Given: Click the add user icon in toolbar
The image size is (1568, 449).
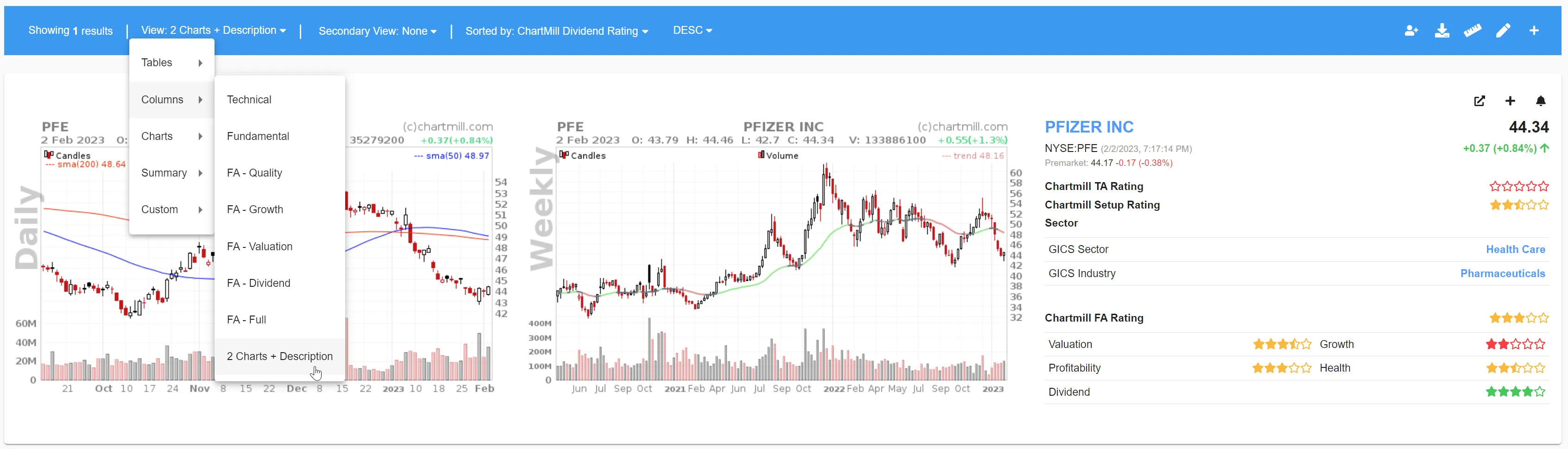Looking at the screenshot, I should coord(1411,31).
